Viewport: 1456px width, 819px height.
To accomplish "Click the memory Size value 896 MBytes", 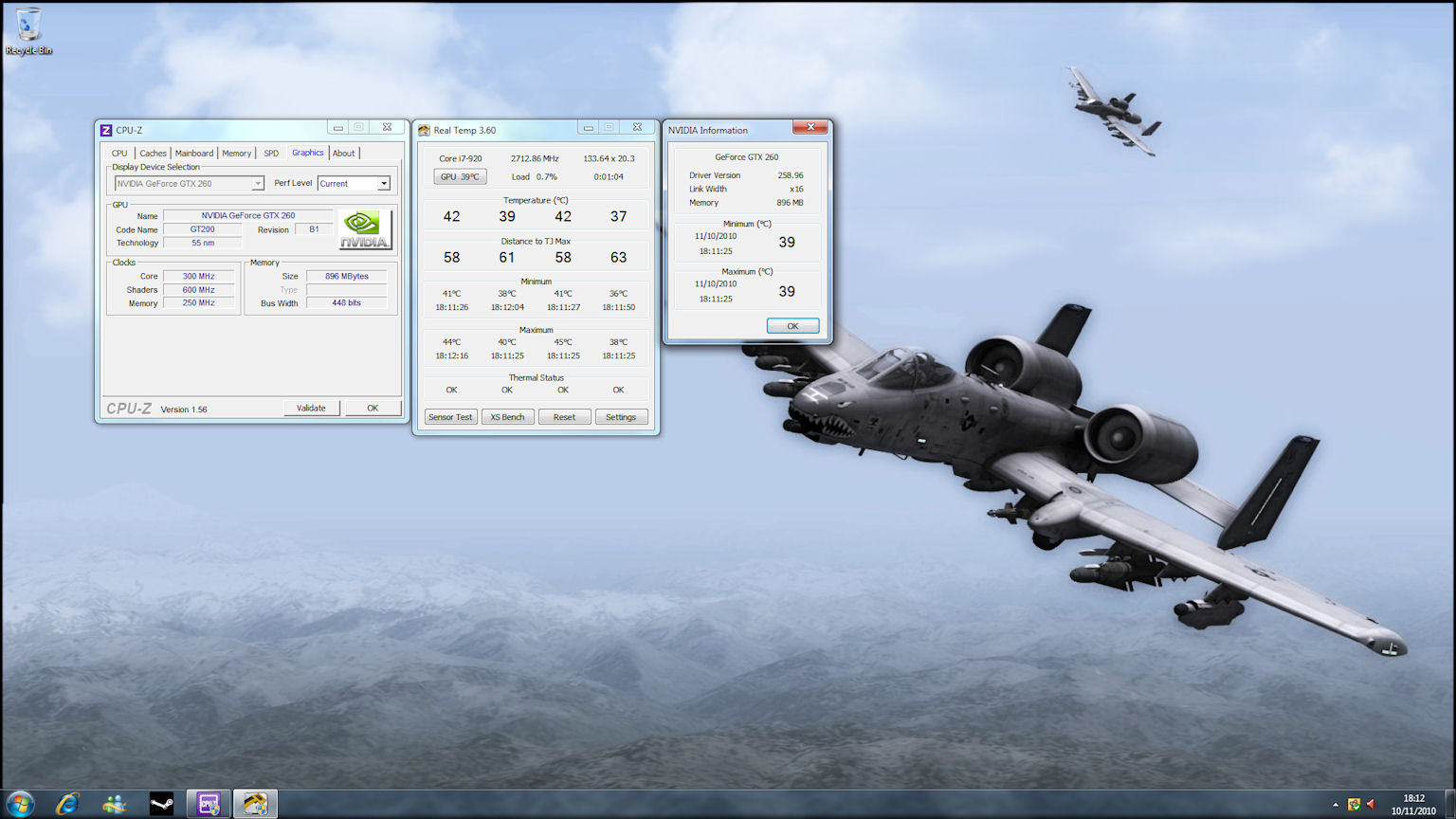I will click(x=346, y=276).
